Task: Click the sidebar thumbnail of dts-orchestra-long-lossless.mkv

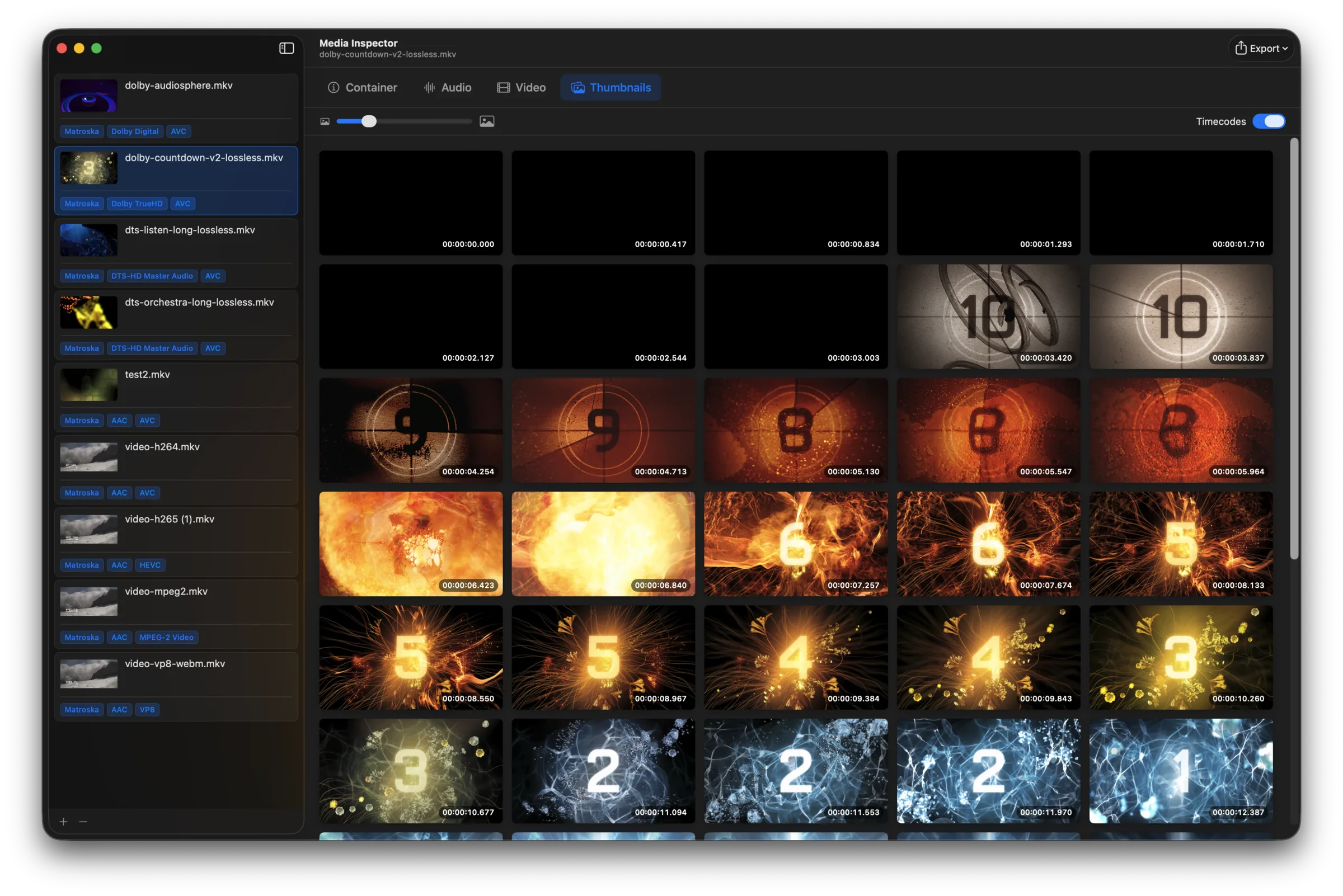Action: (88, 313)
